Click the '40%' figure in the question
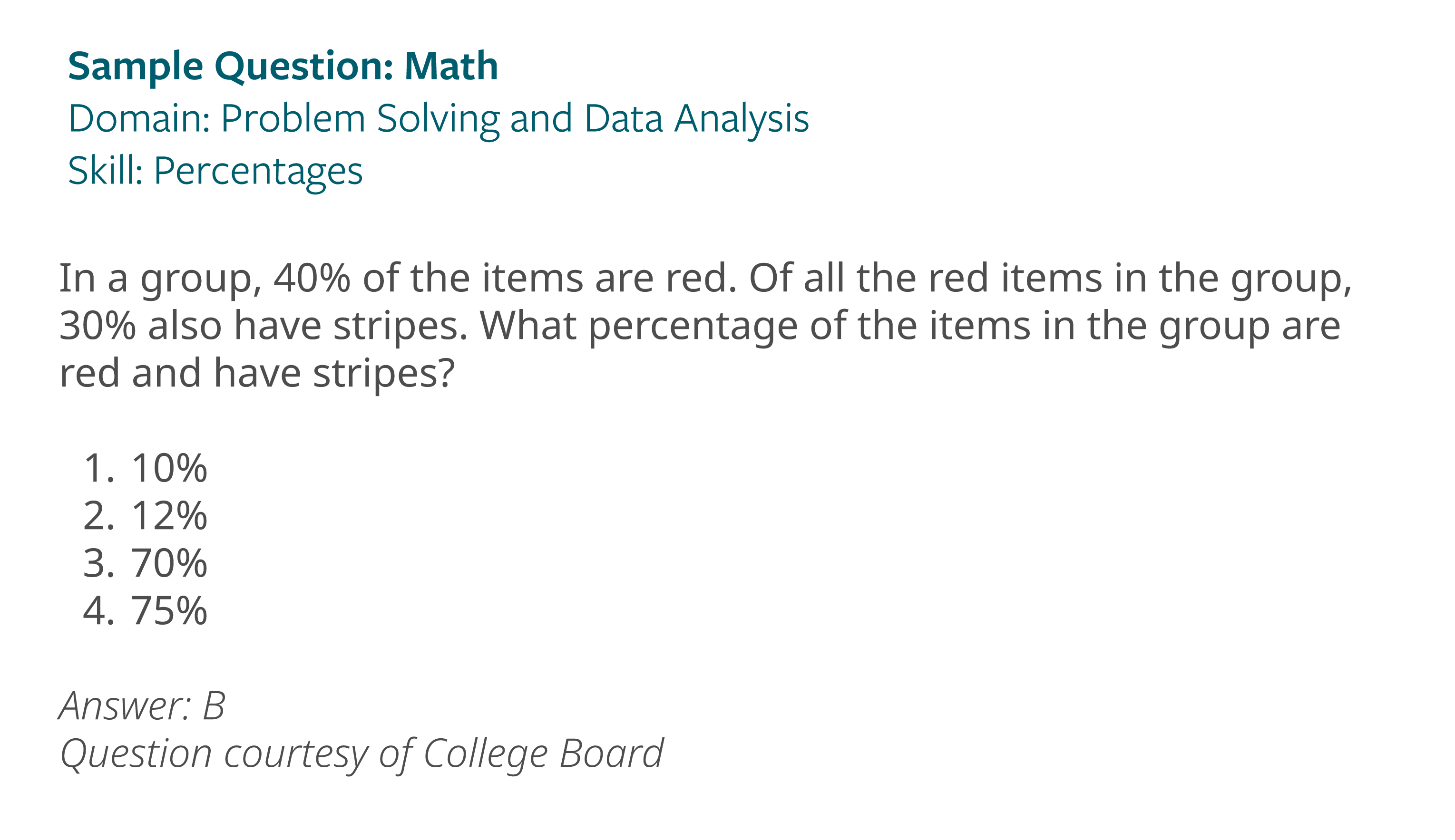Image resolution: width=1455 pixels, height=840 pixels. coord(312,278)
